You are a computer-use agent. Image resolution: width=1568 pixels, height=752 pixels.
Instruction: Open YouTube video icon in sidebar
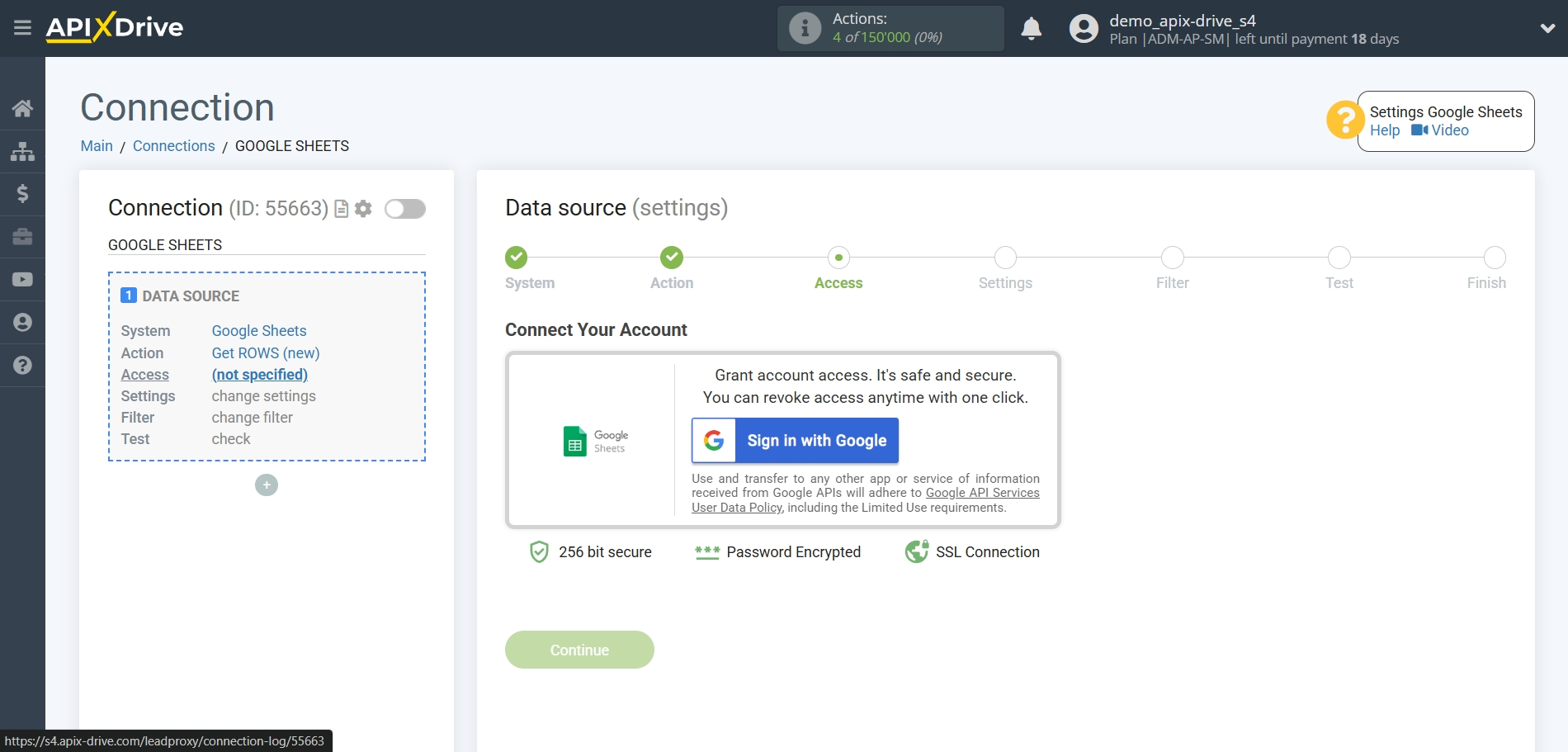(x=22, y=280)
